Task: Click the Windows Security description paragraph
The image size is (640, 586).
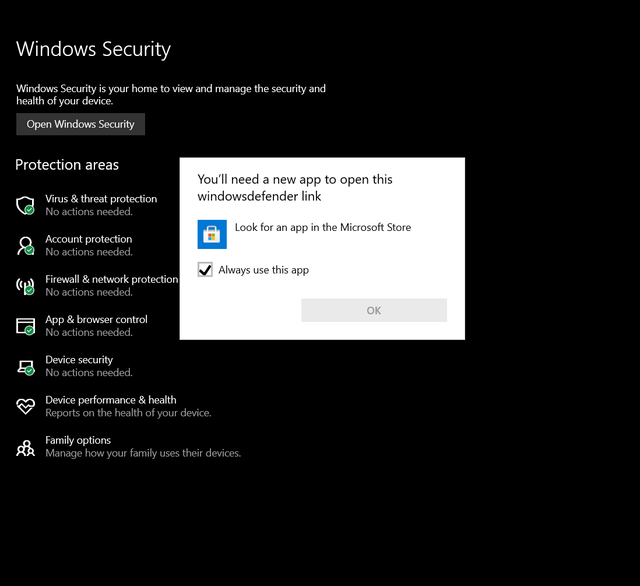Action: (171, 95)
